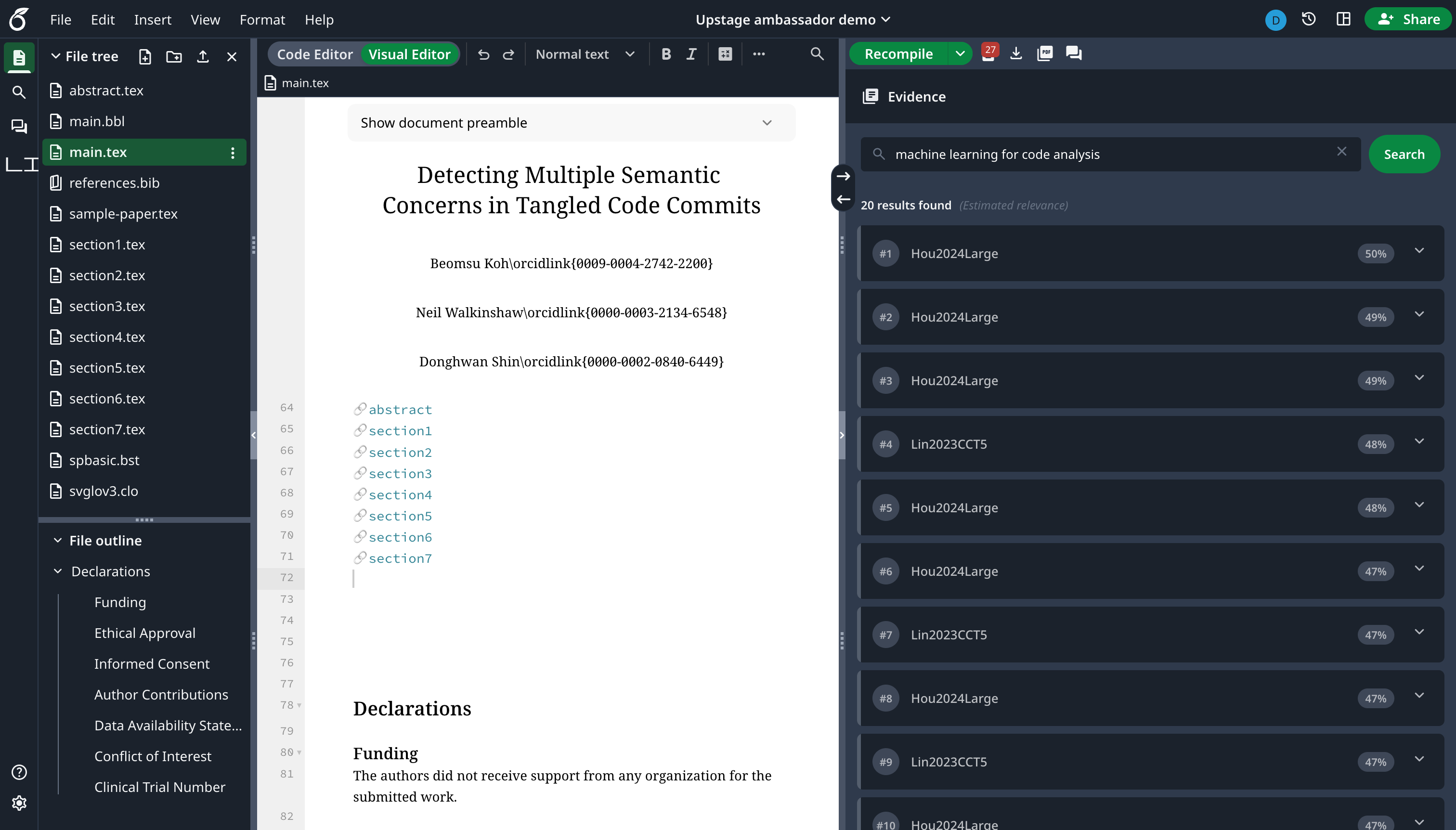
Task: Click the insert table icon in toolbar
Action: [x=725, y=54]
